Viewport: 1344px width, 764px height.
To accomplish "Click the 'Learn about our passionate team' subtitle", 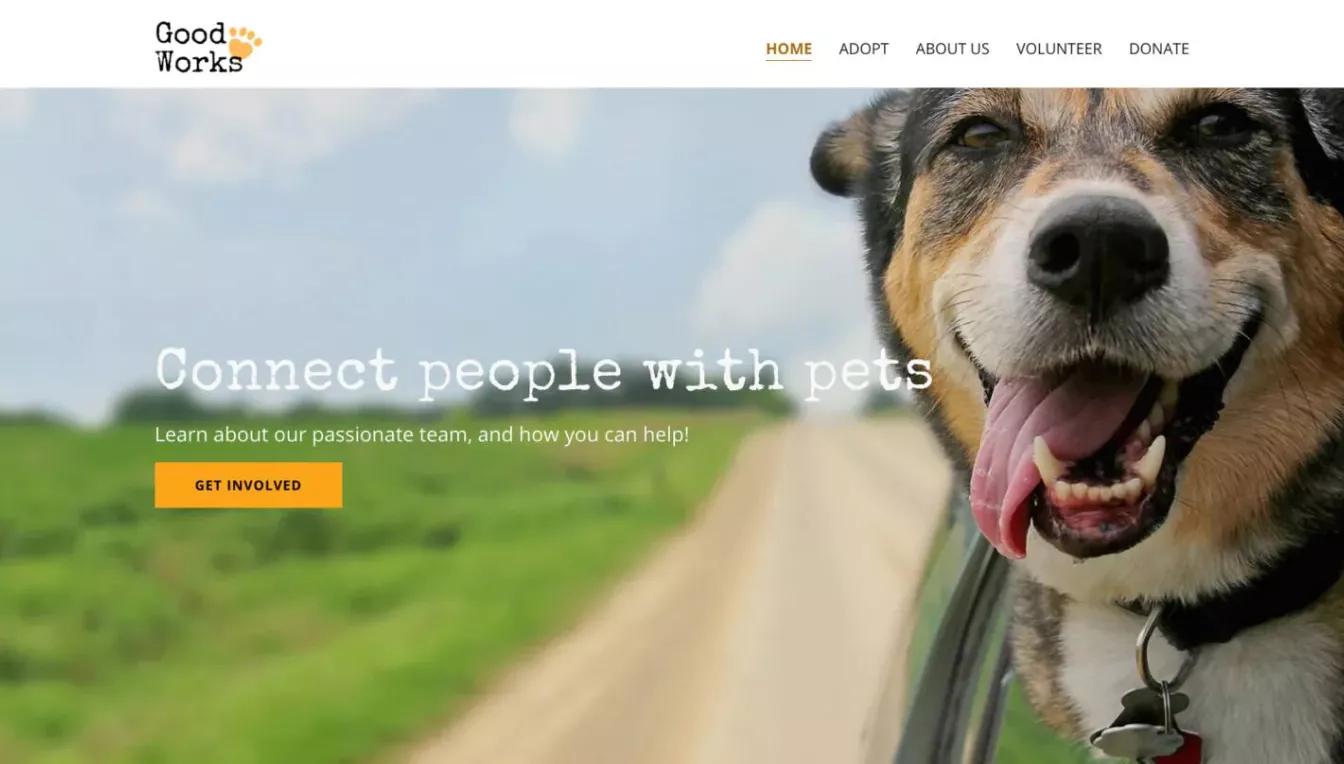I will click(422, 435).
